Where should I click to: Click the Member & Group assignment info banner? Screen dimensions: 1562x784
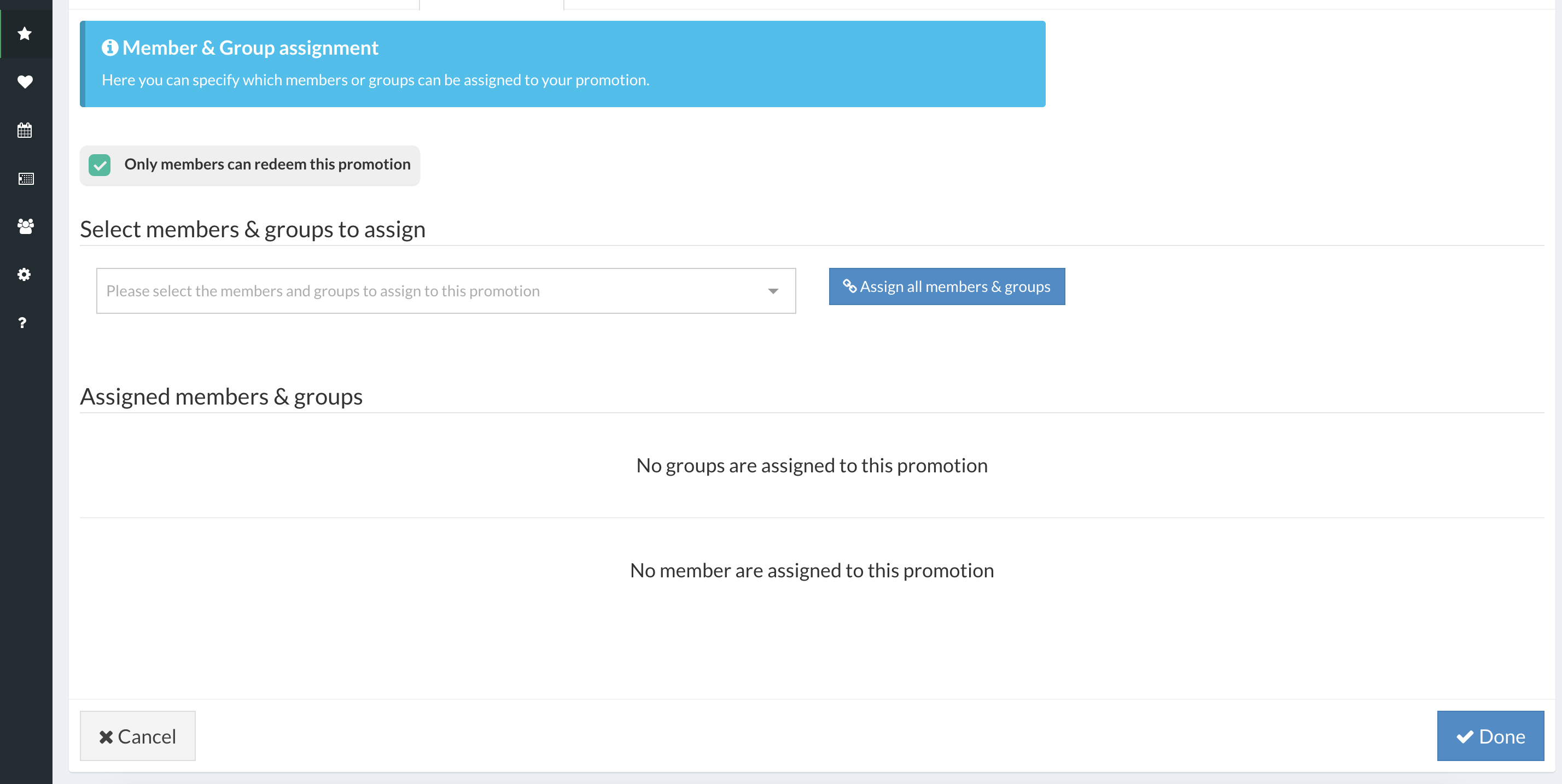tap(563, 65)
